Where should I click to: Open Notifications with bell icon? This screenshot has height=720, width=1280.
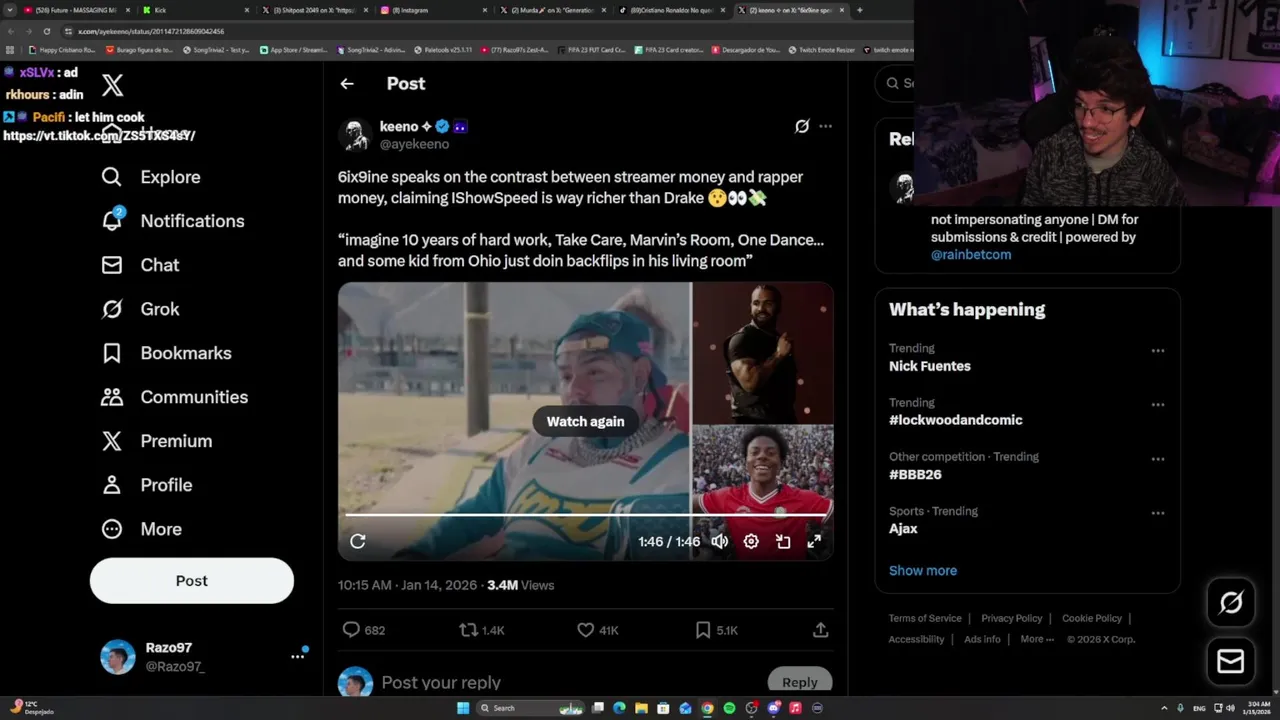(173, 221)
